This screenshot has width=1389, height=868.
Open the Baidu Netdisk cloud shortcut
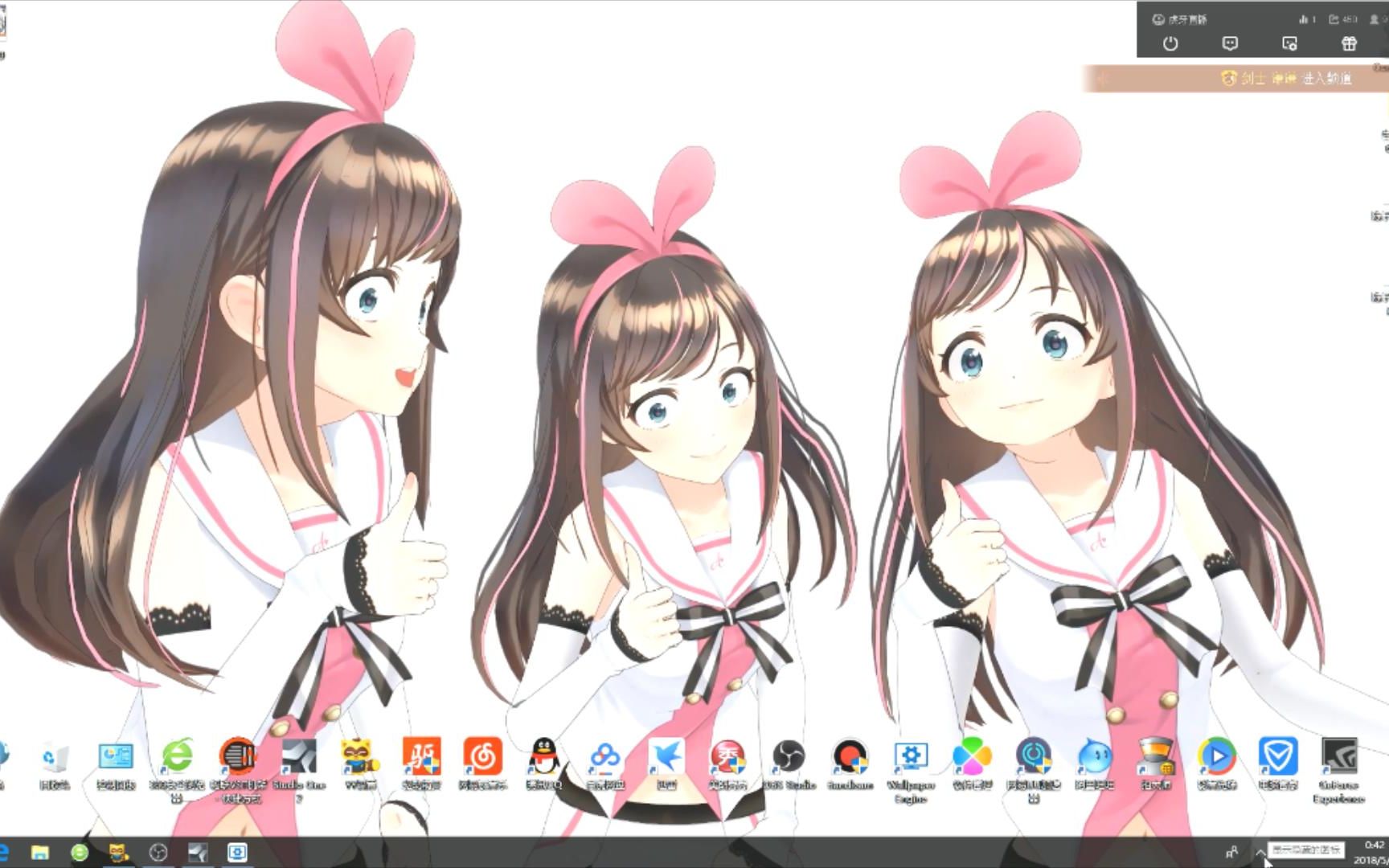(604, 765)
